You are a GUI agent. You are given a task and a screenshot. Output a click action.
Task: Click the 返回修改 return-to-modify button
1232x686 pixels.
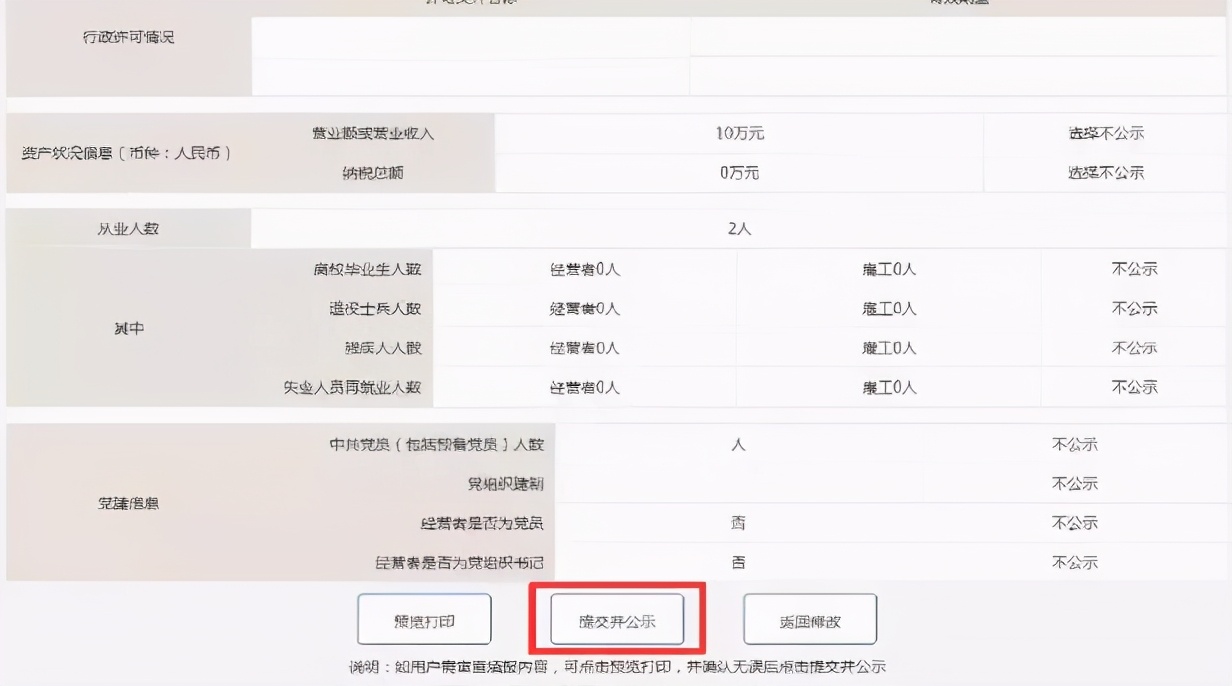tap(810, 618)
